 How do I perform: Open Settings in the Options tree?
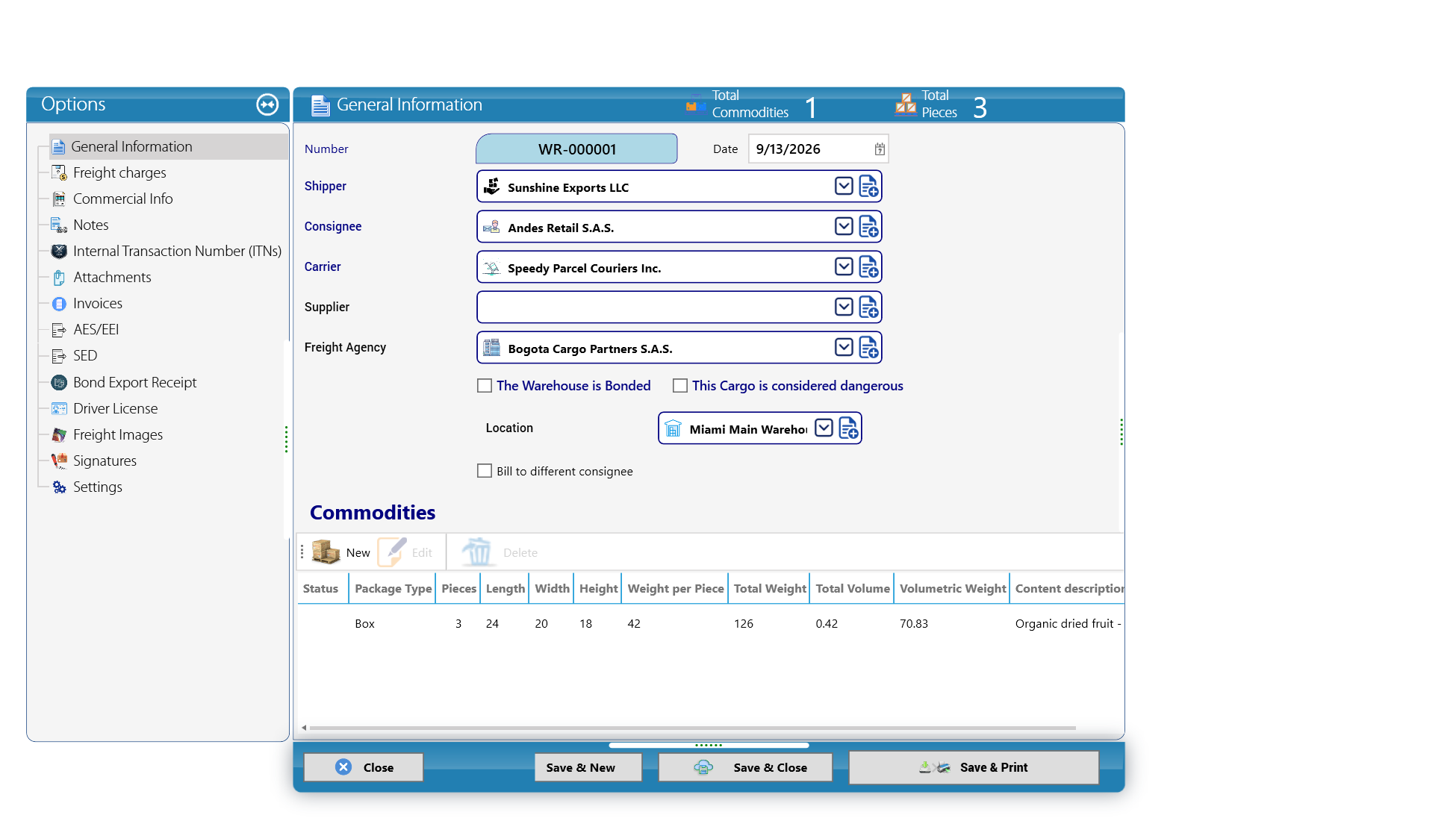(x=97, y=487)
